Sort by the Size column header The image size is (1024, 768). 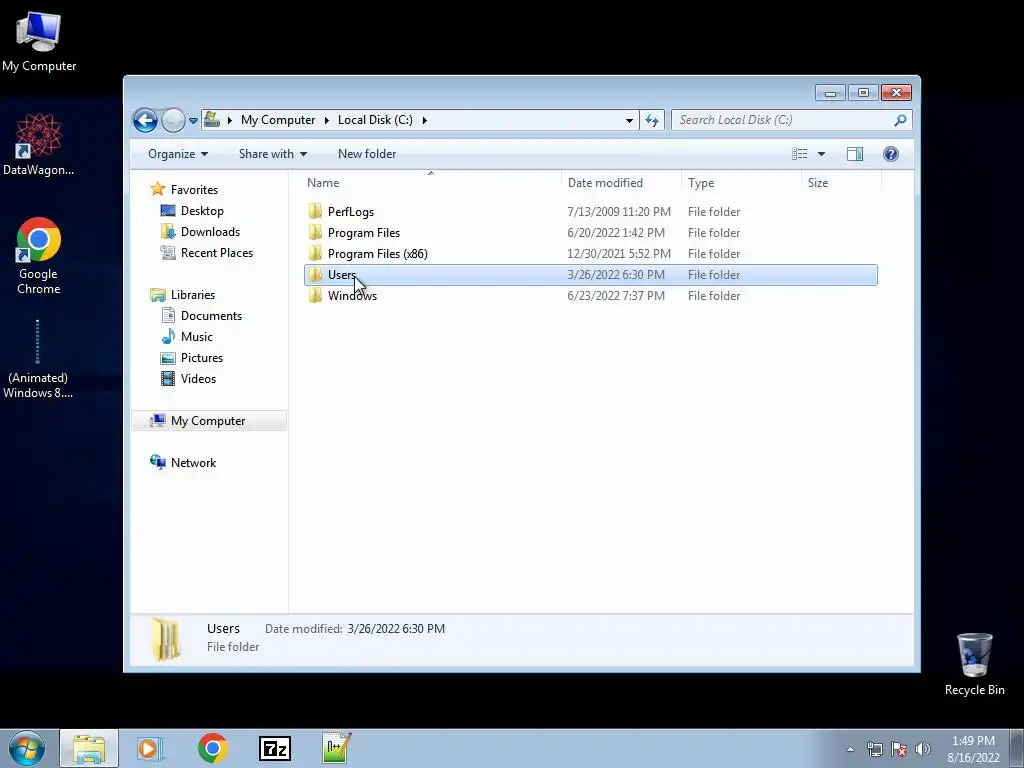coord(841,183)
